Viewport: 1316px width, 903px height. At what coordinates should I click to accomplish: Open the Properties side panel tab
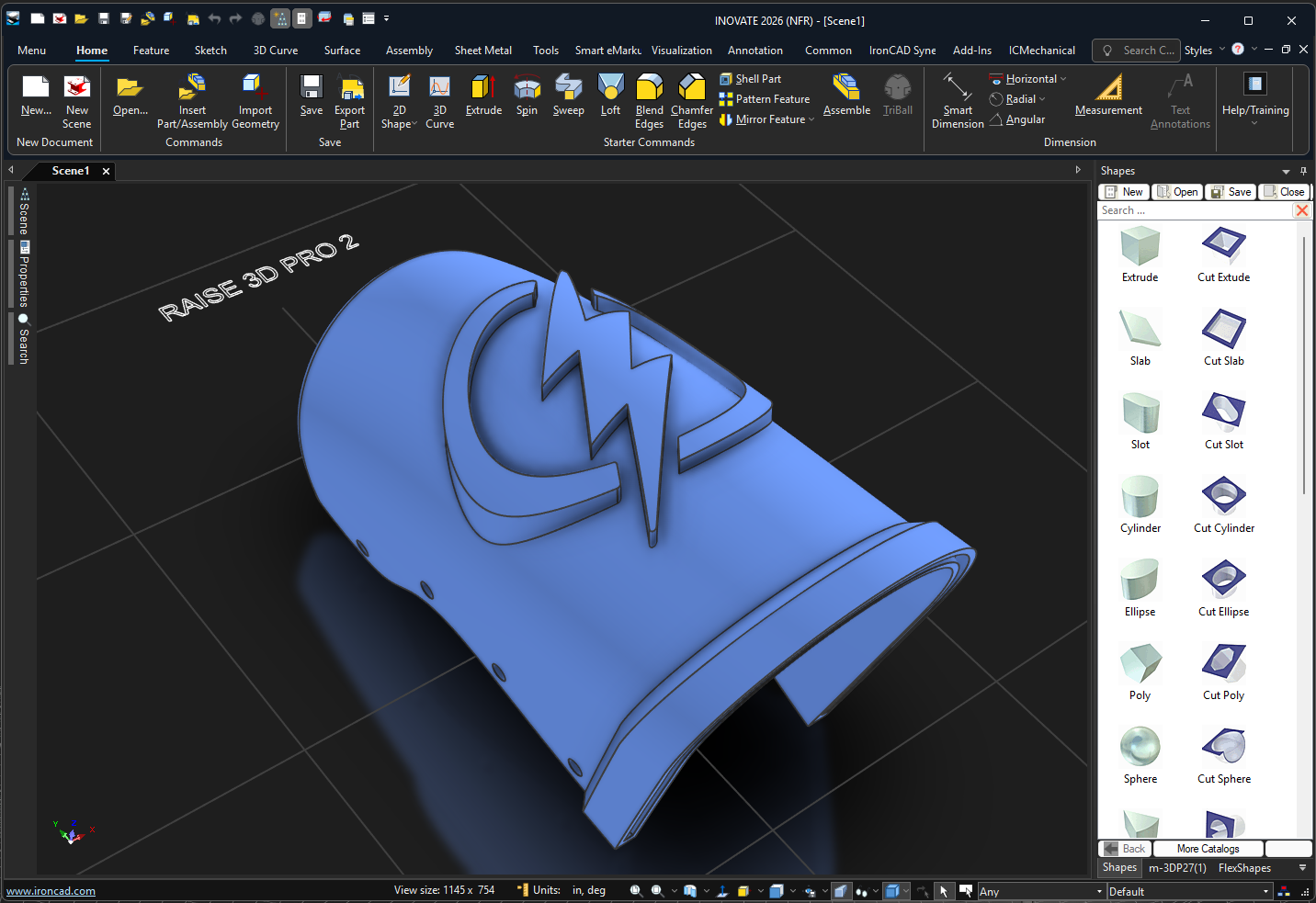pyautogui.click(x=24, y=275)
